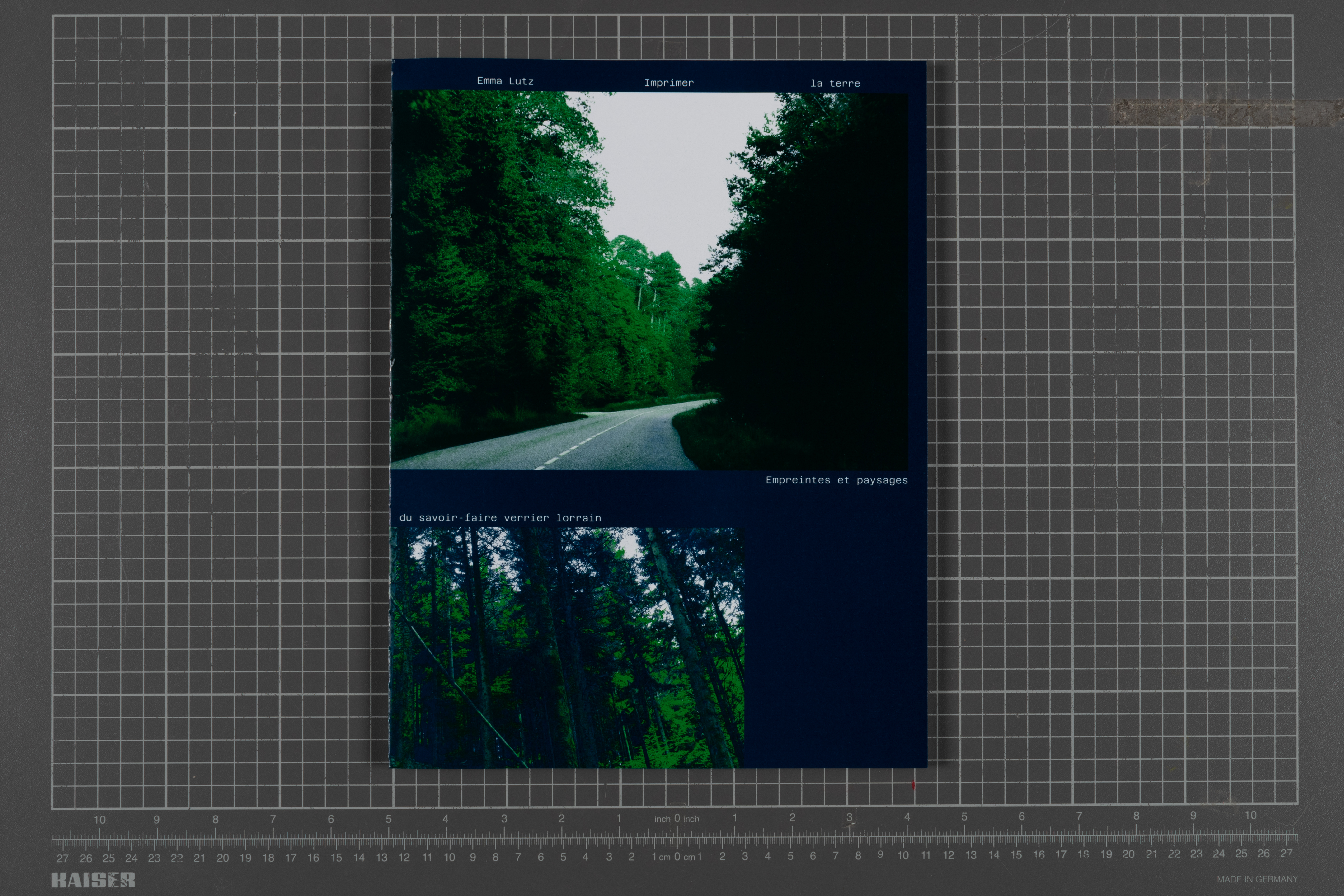Click the 'Emma Lutz' author text
1344x896 pixels.
click(x=505, y=81)
